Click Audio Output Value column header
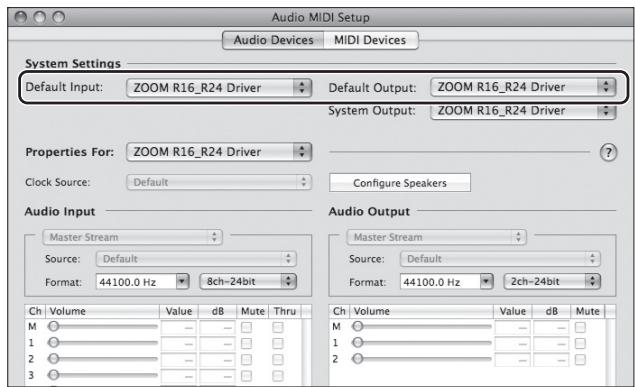This screenshot has height=387, width=635. pyautogui.click(x=513, y=311)
